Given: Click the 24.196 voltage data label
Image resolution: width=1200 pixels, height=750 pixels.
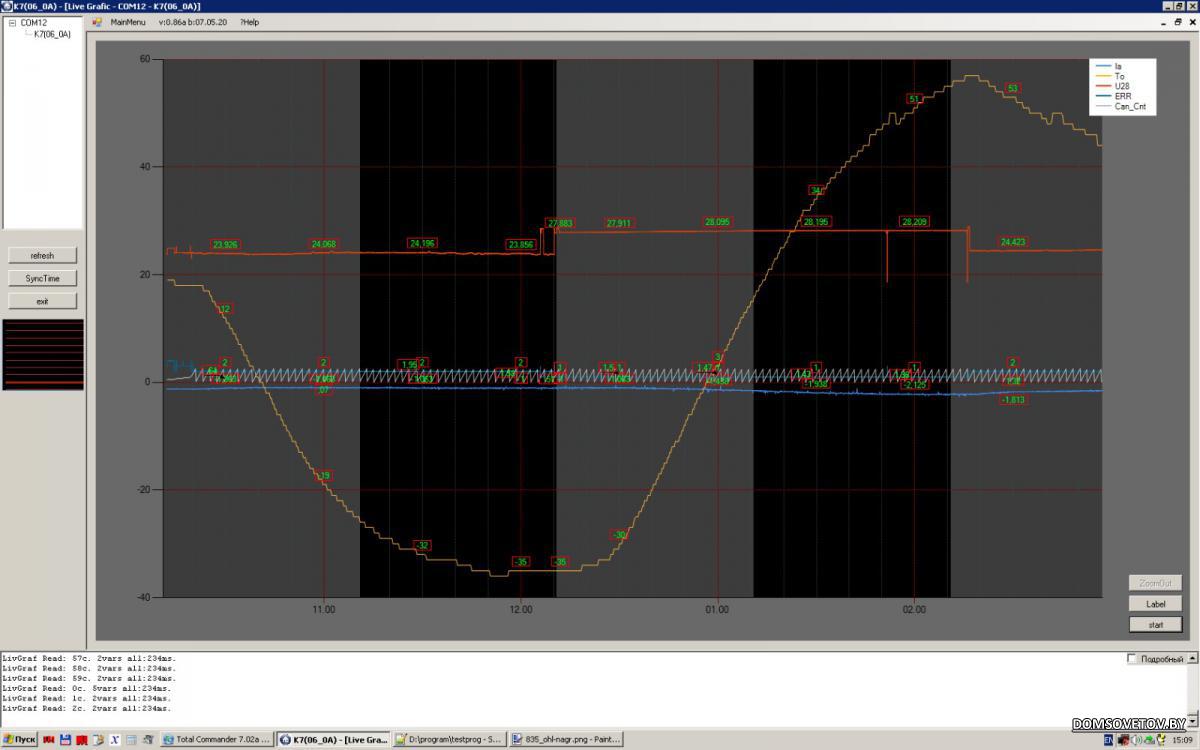Looking at the screenshot, I should click(x=422, y=243).
